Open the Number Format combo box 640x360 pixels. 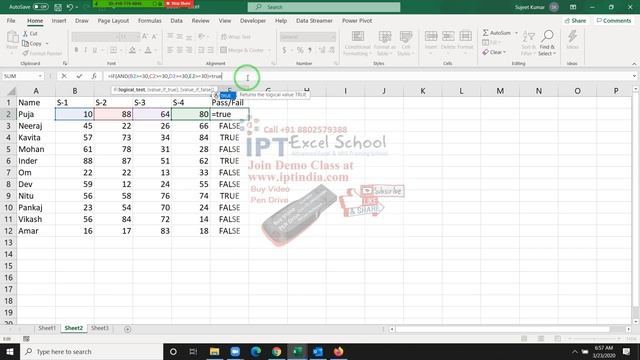click(x=308, y=37)
